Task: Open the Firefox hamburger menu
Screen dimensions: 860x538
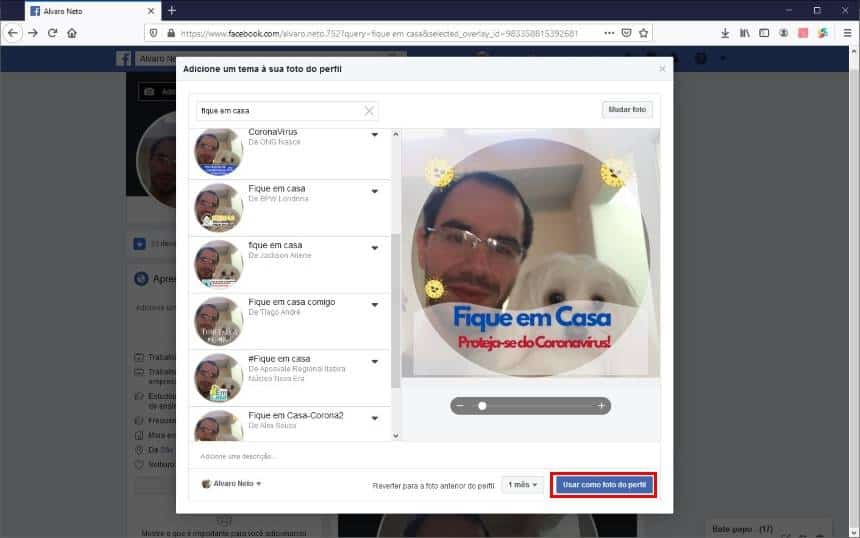Action: [x=847, y=33]
